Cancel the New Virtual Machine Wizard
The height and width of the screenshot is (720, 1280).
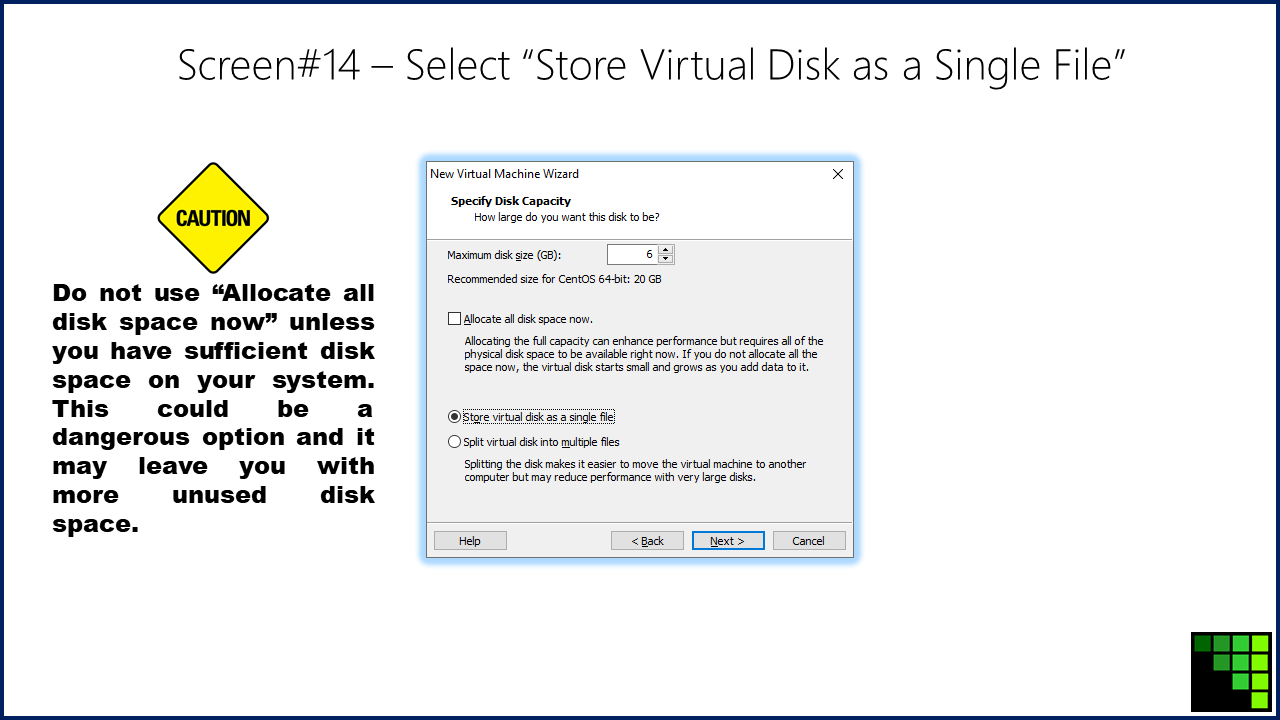point(809,540)
